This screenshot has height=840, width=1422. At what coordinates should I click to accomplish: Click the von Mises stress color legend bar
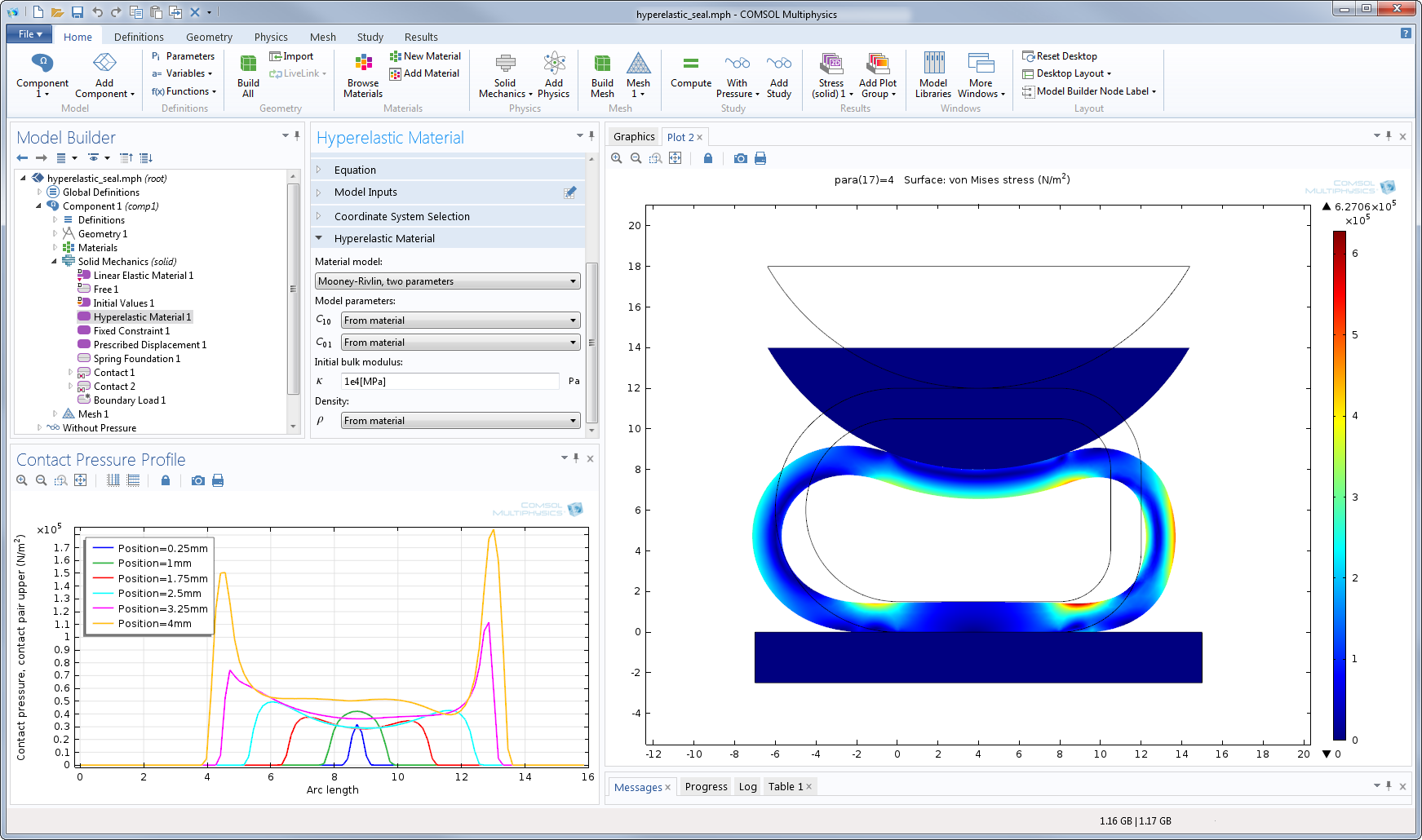click(1339, 485)
